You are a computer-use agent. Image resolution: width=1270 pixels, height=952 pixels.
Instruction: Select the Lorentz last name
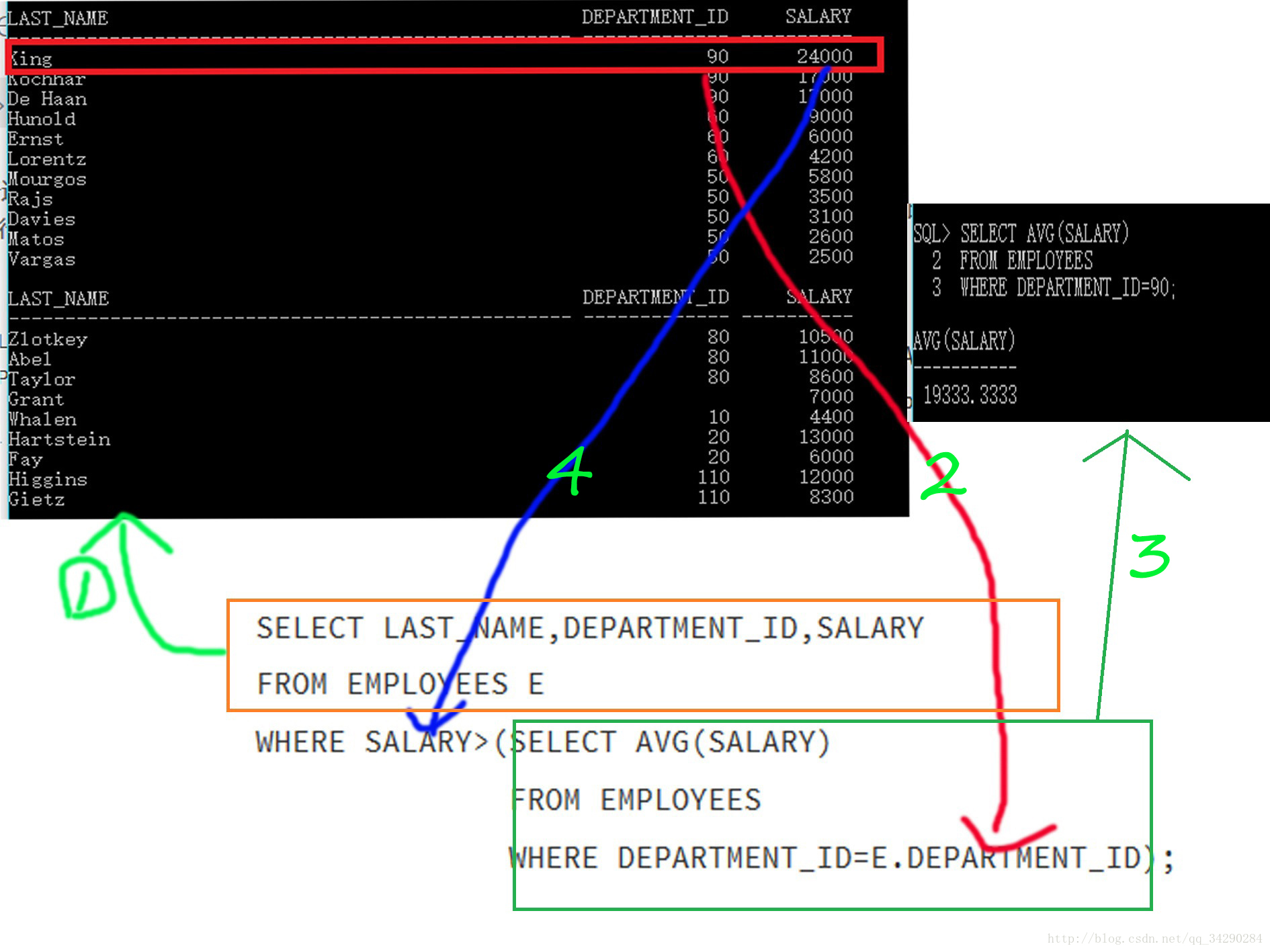pos(47,160)
